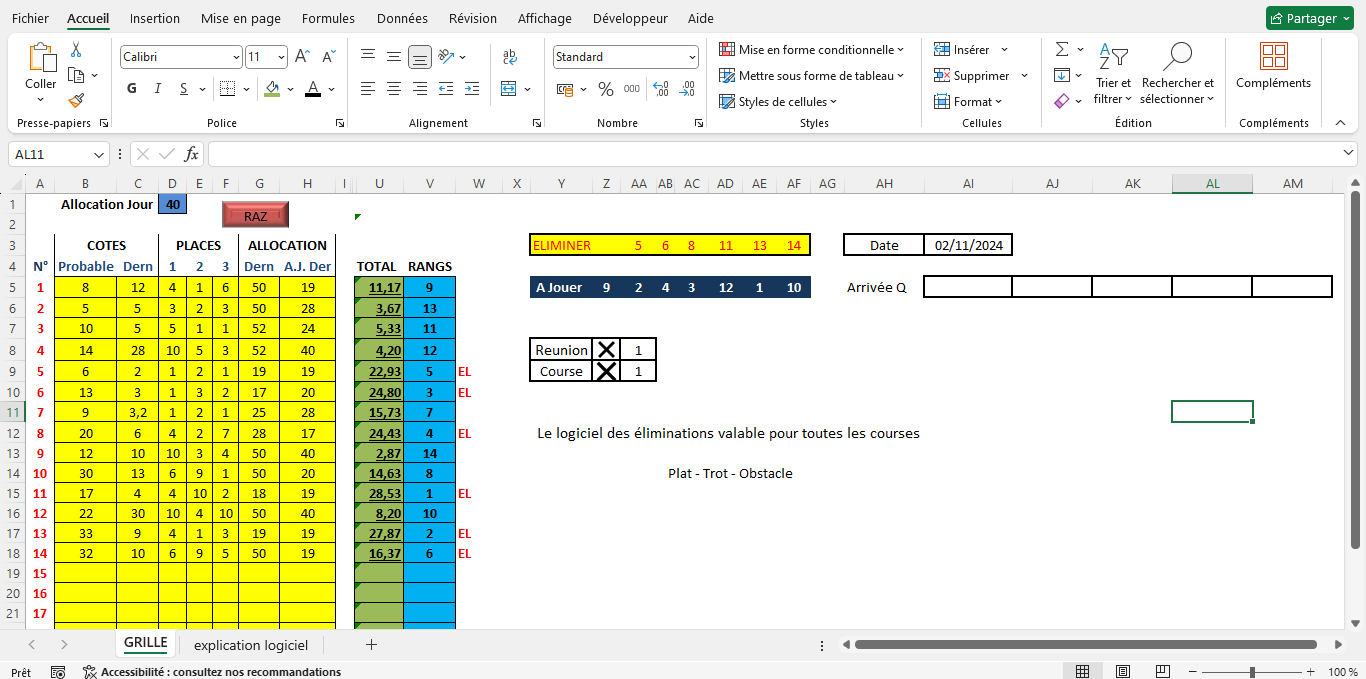Add a decimal place icon

(x=661, y=89)
